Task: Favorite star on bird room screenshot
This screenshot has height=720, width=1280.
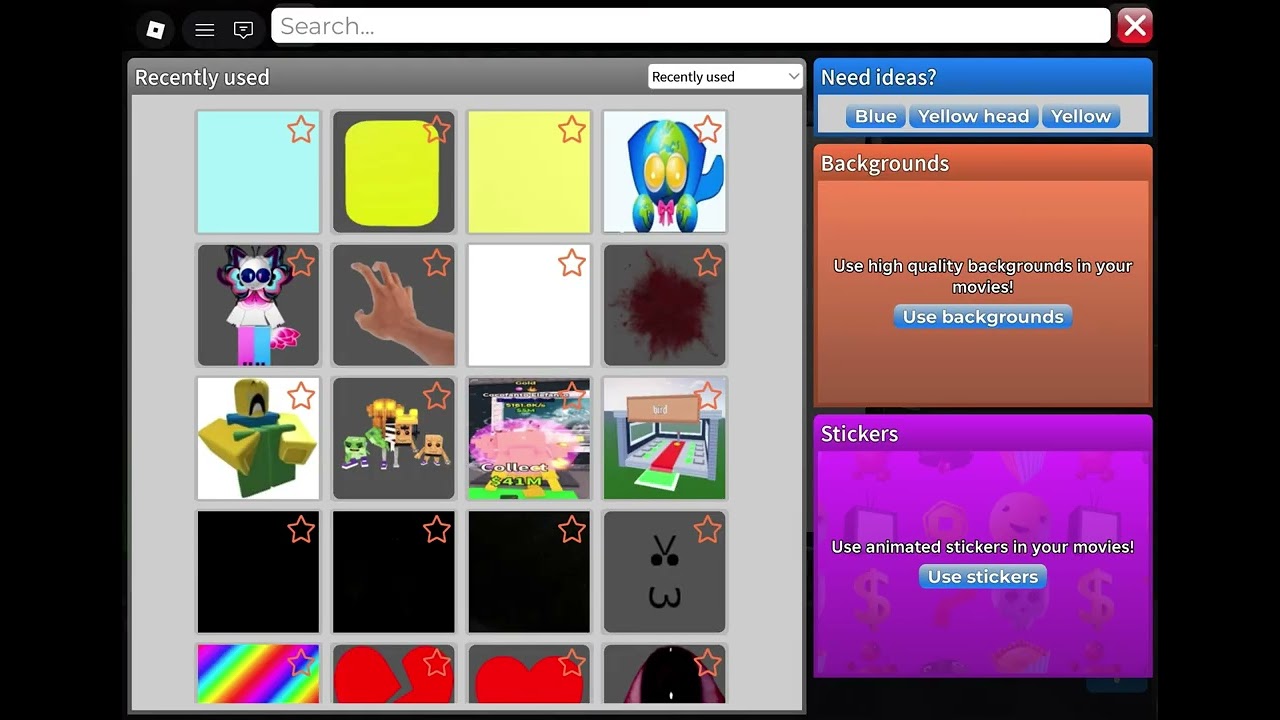Action: coord(707,396)
